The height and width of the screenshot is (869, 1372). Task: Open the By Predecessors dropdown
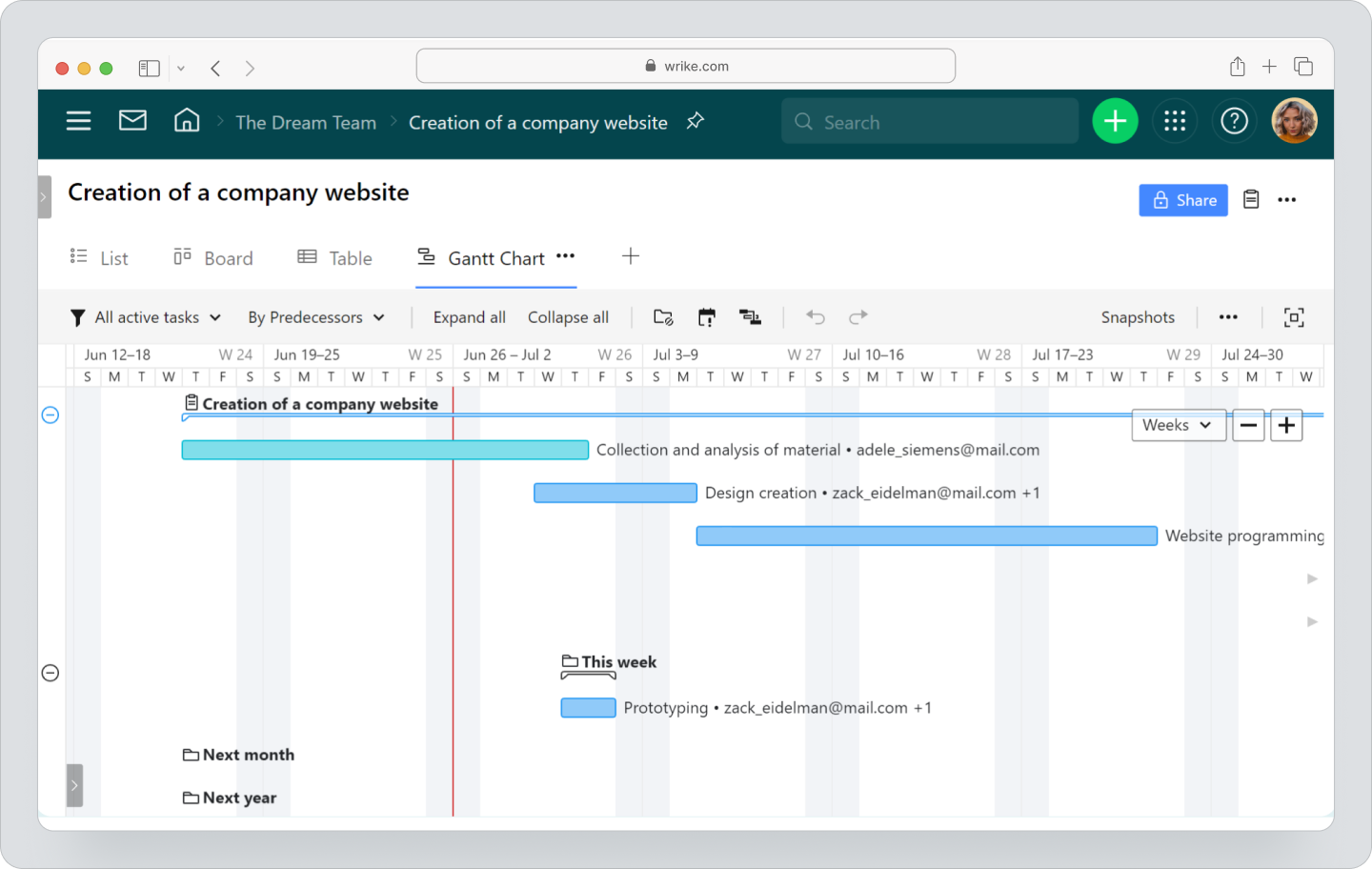[x=316, y=316]
